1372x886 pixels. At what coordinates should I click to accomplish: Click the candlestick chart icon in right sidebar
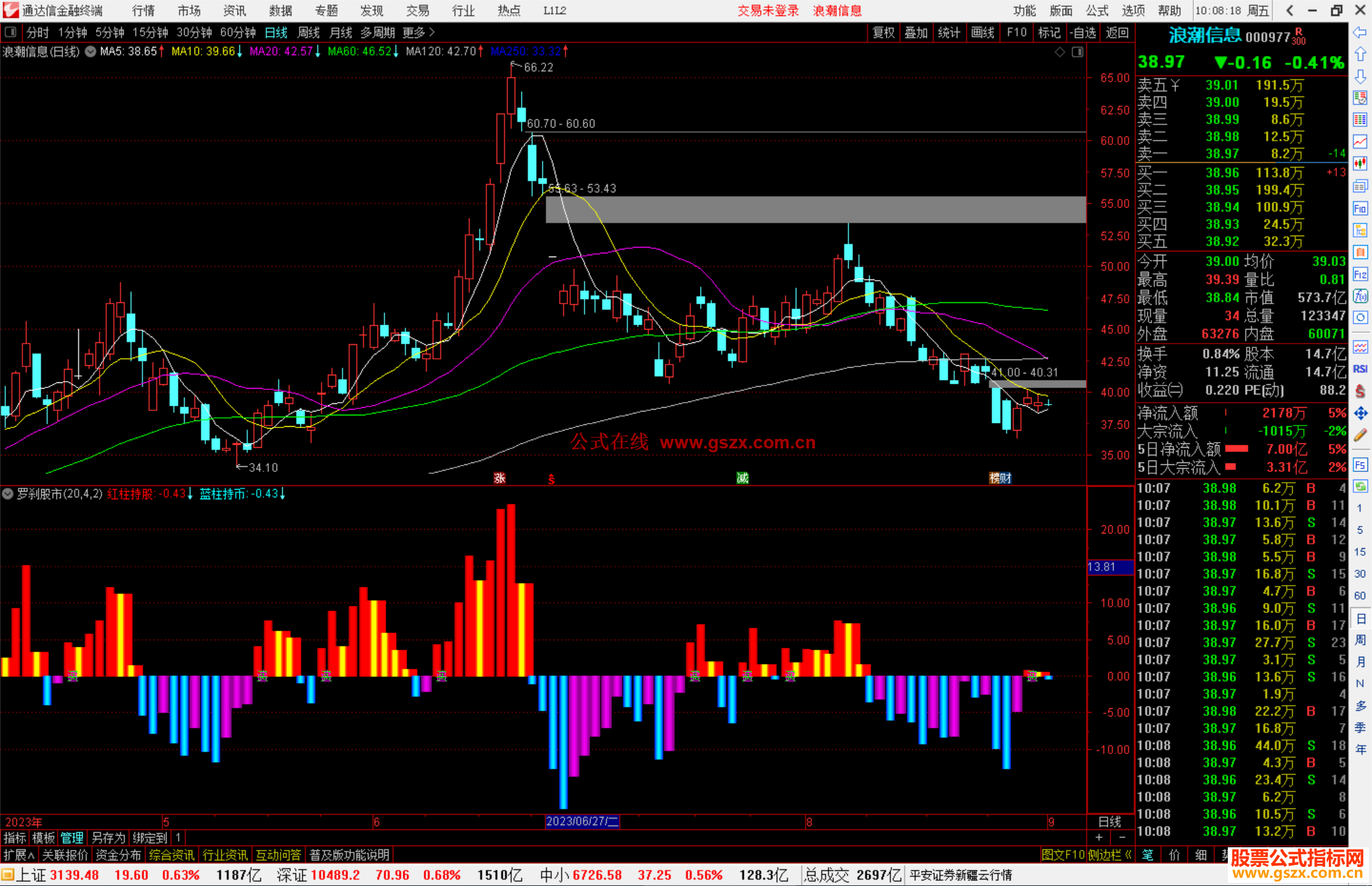coord(1360,163)
